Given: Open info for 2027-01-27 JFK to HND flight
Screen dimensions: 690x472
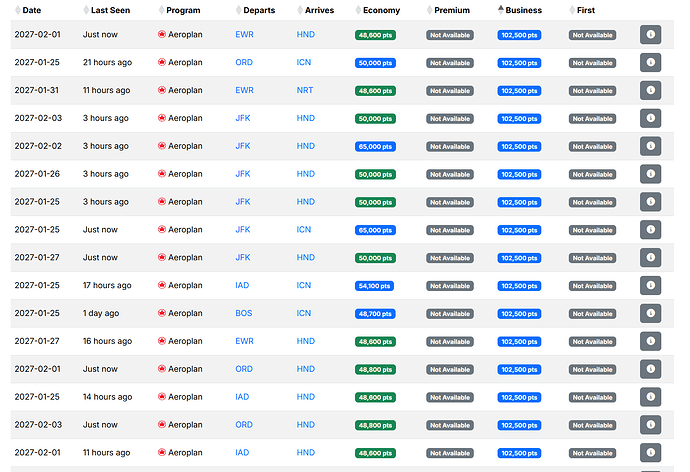Looking at the screenshot, I should [x=650, y=257].
